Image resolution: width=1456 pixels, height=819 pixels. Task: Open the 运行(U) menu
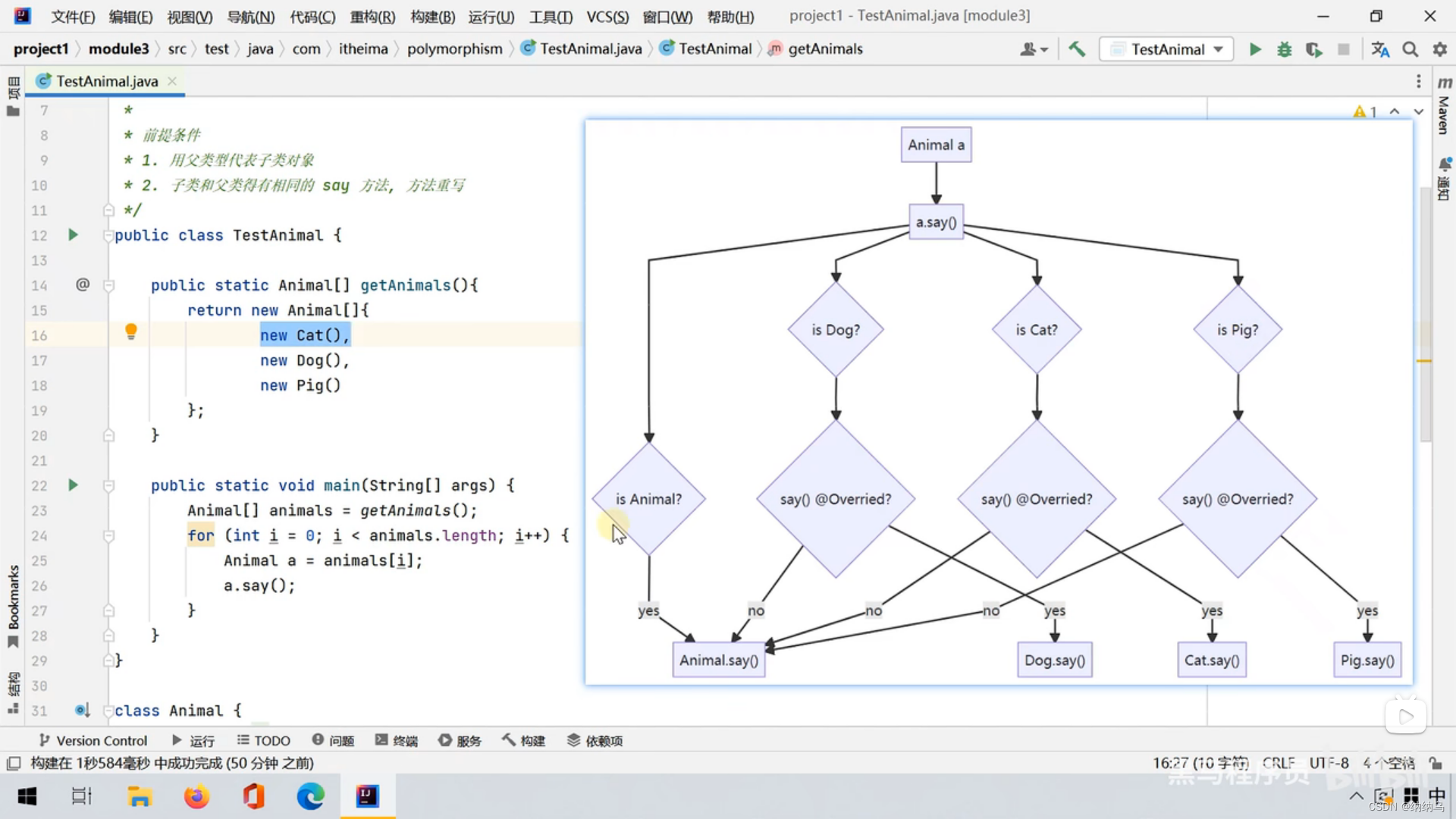[x=491, y=17]
